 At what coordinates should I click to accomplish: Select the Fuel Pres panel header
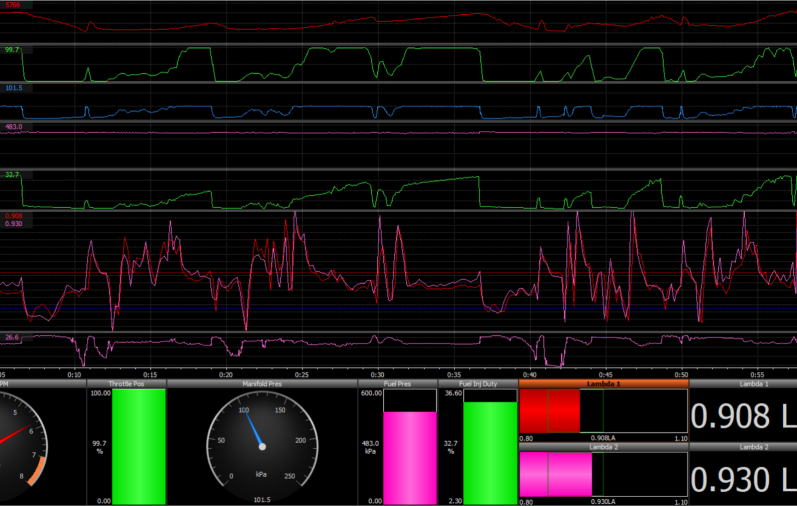point(397,384)
